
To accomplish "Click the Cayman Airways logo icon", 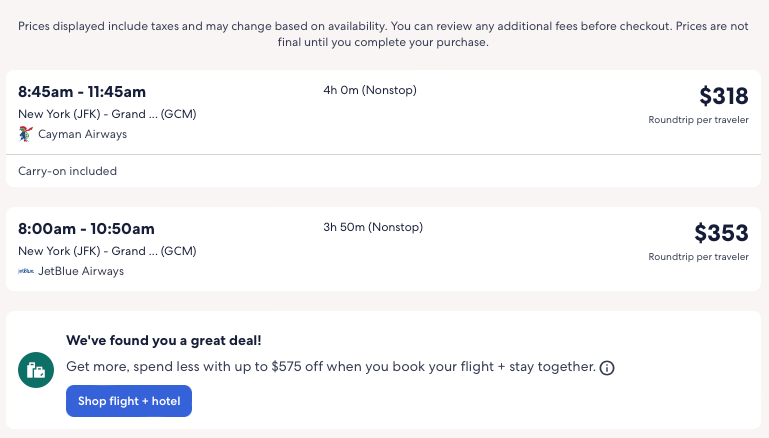I will pos(26,134).
